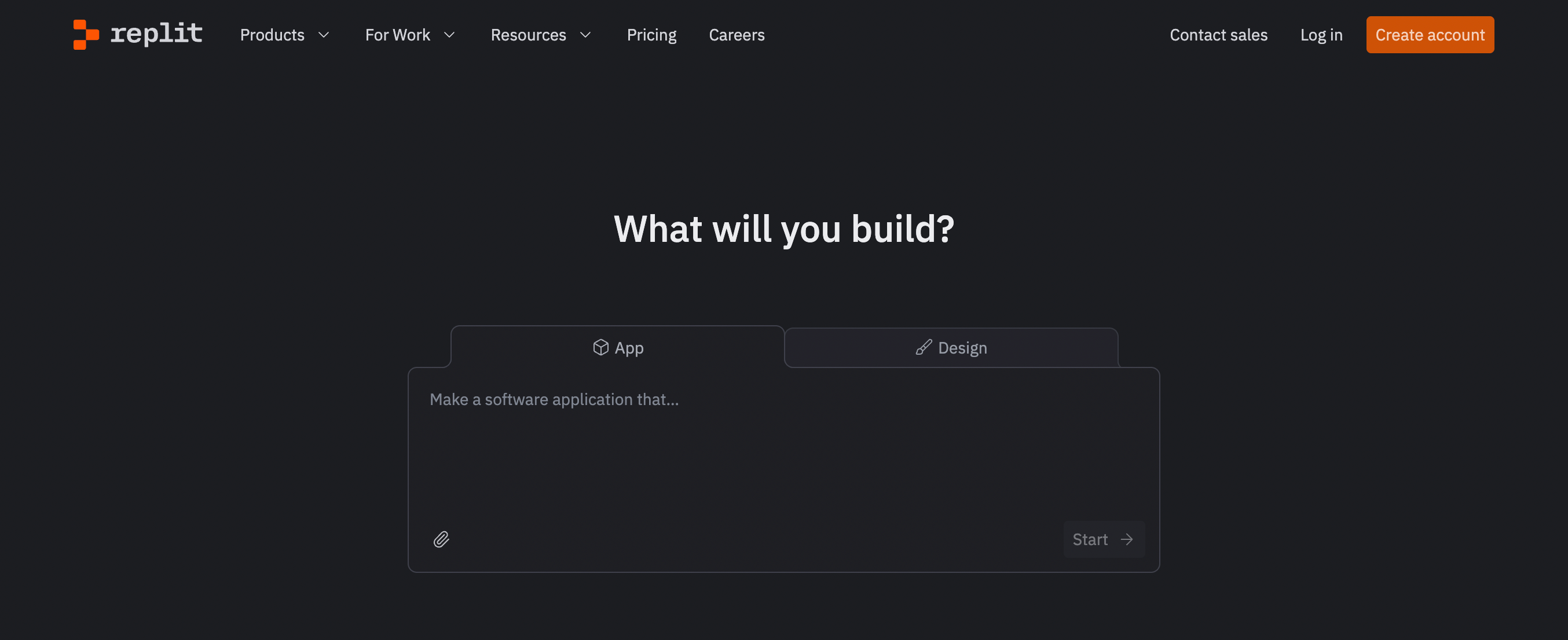This screenshot has width=1568, height=640.
Task: Switch to the Design tab
Action: click(951, 348)
